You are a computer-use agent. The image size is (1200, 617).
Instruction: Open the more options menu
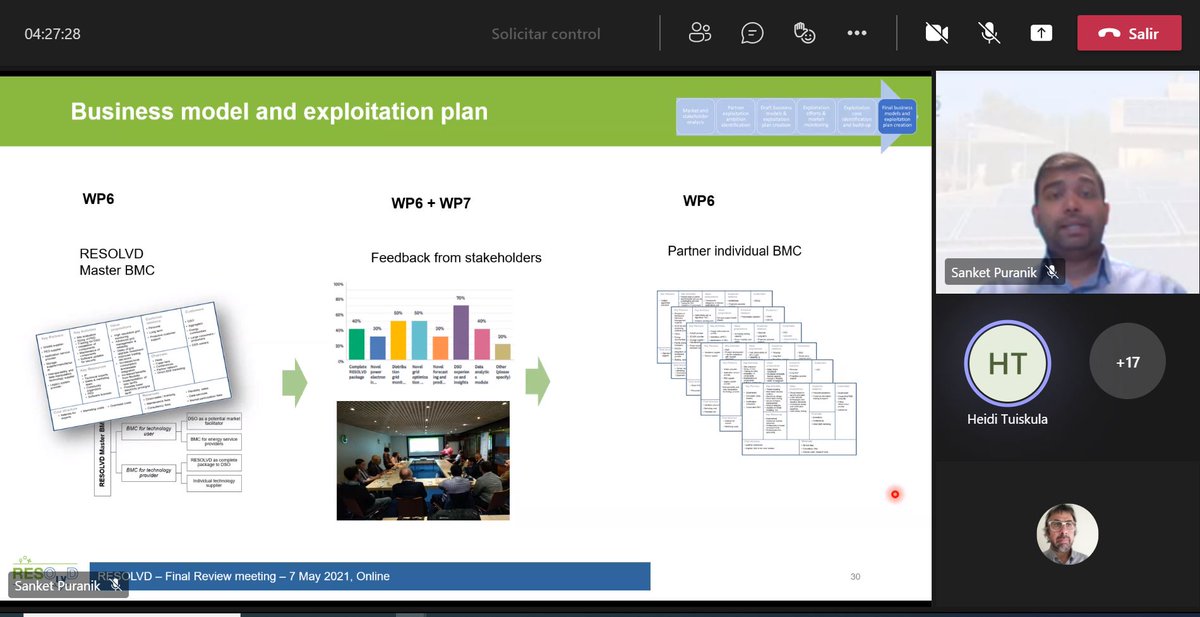[857, 32]
